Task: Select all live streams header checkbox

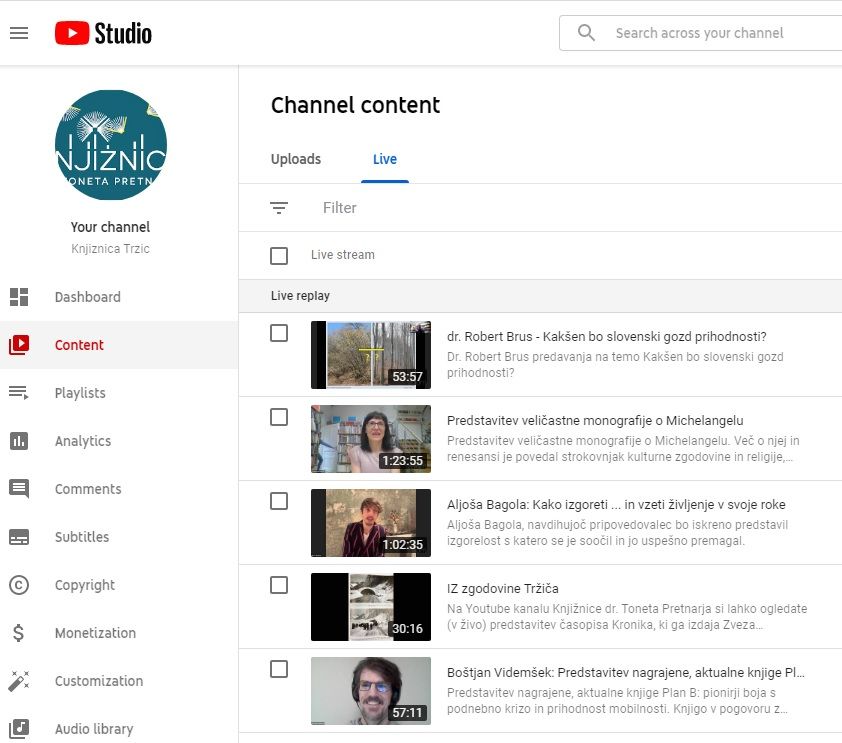Action: click(x=279, y=256)
